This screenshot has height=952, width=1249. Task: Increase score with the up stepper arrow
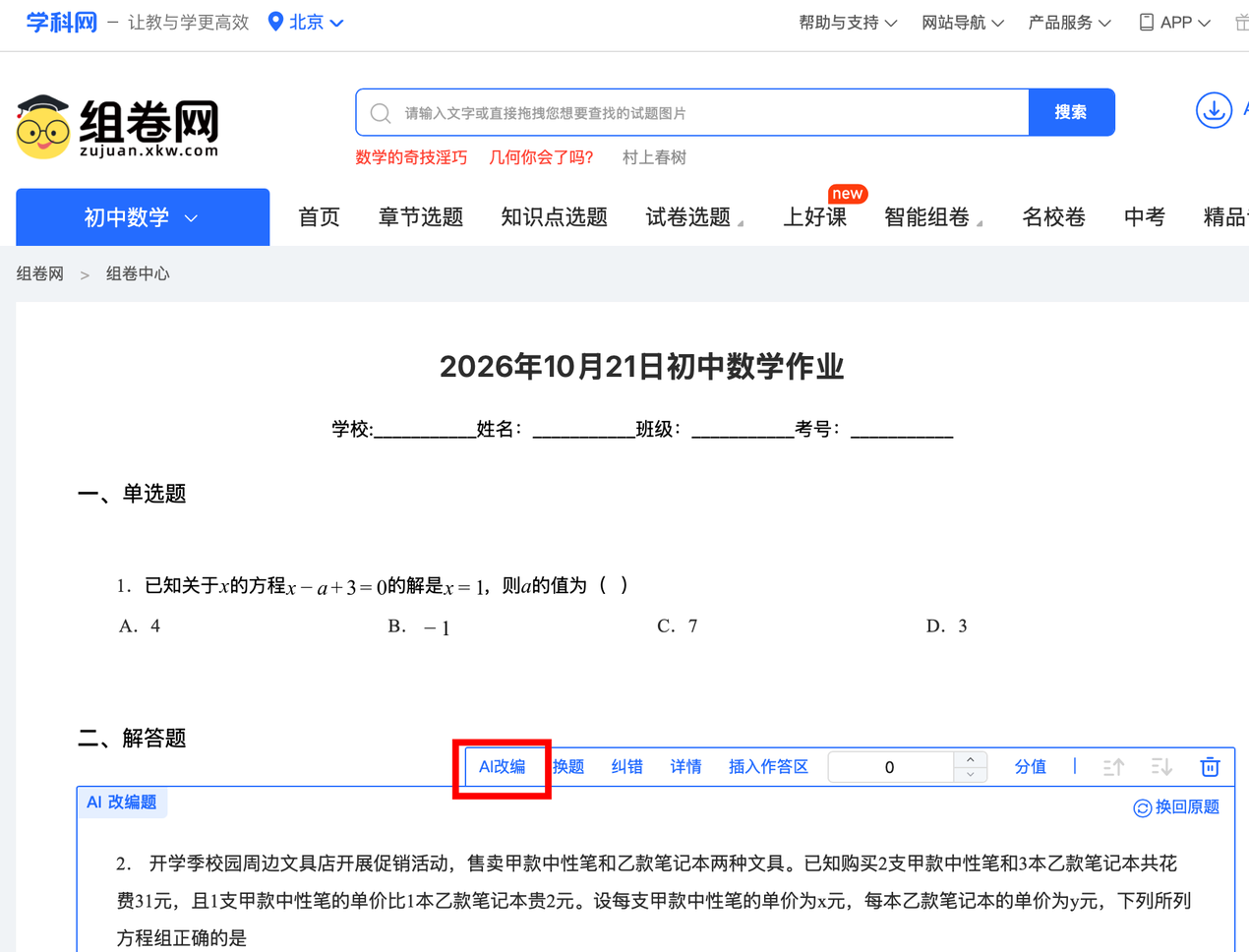pos(971,759)
